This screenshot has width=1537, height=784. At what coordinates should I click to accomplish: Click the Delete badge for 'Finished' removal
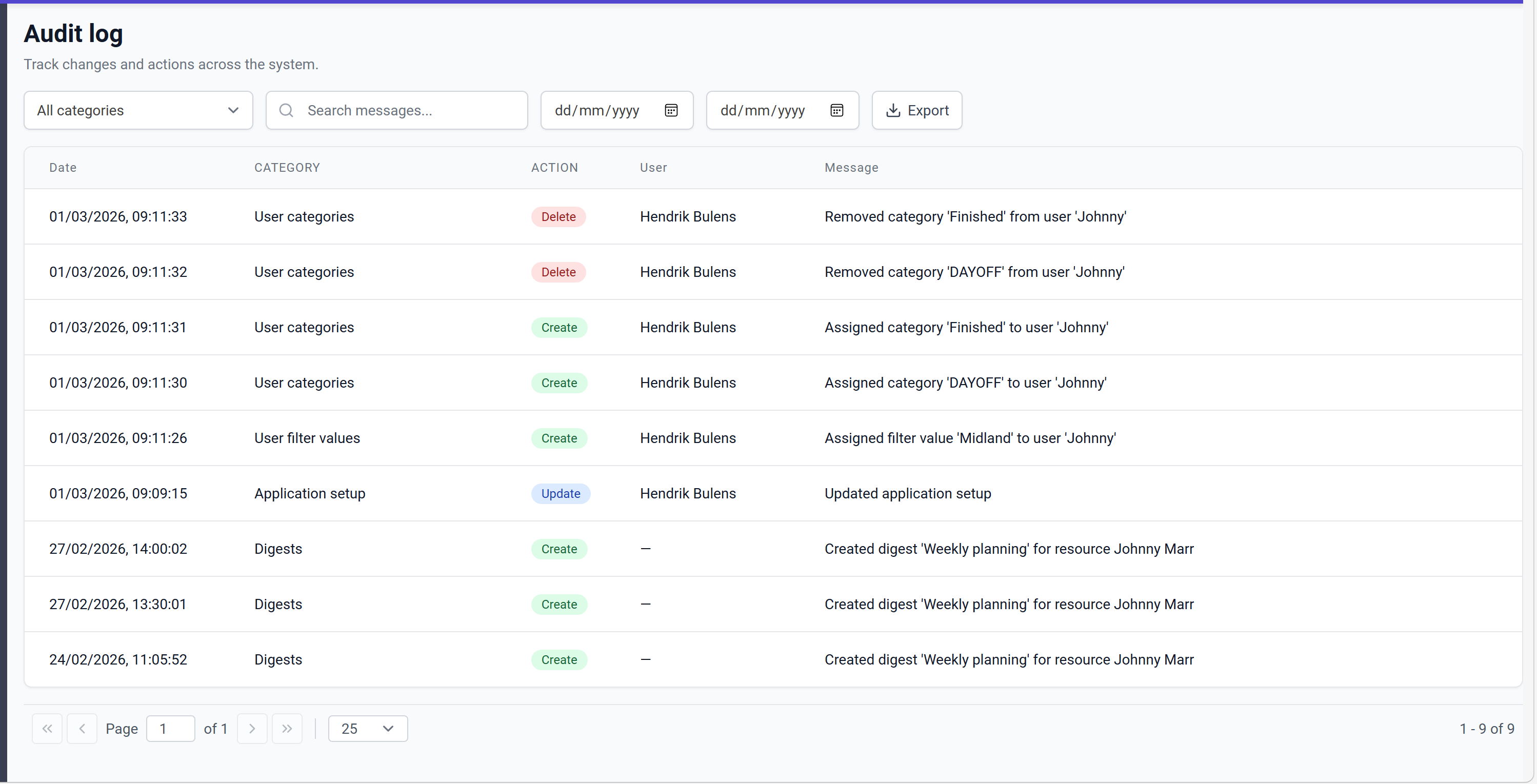(x=558, y=216)
